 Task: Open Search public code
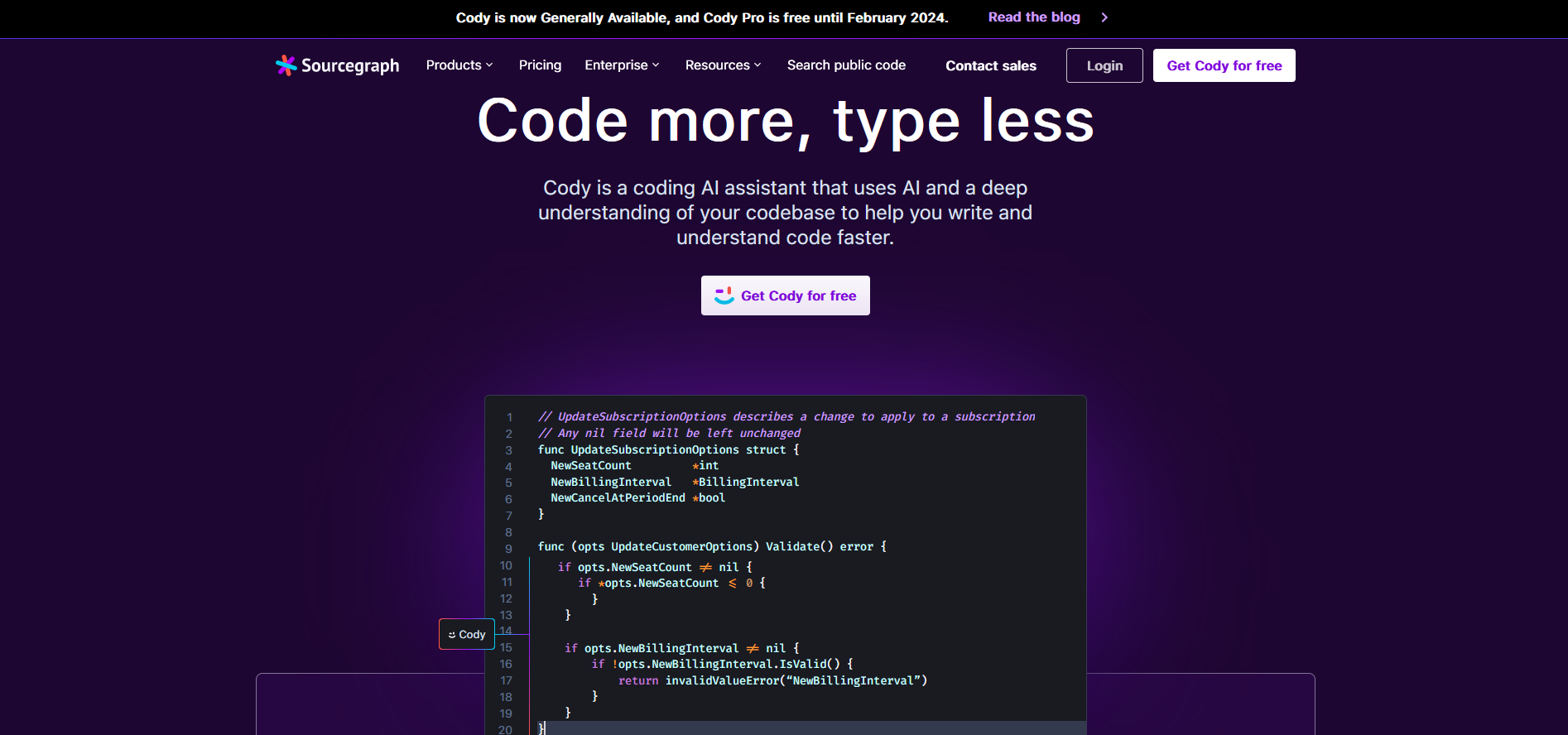[x=846, y=65]
